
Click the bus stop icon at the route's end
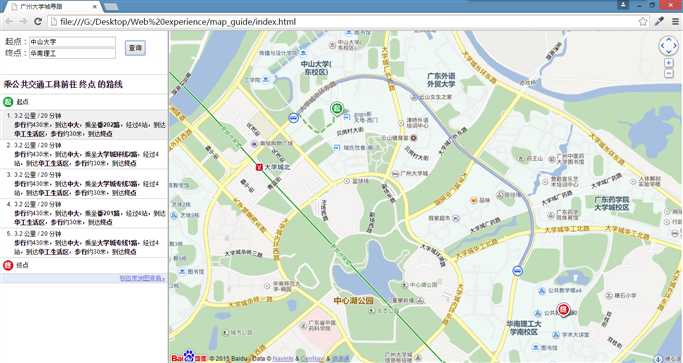coord(517,271)
